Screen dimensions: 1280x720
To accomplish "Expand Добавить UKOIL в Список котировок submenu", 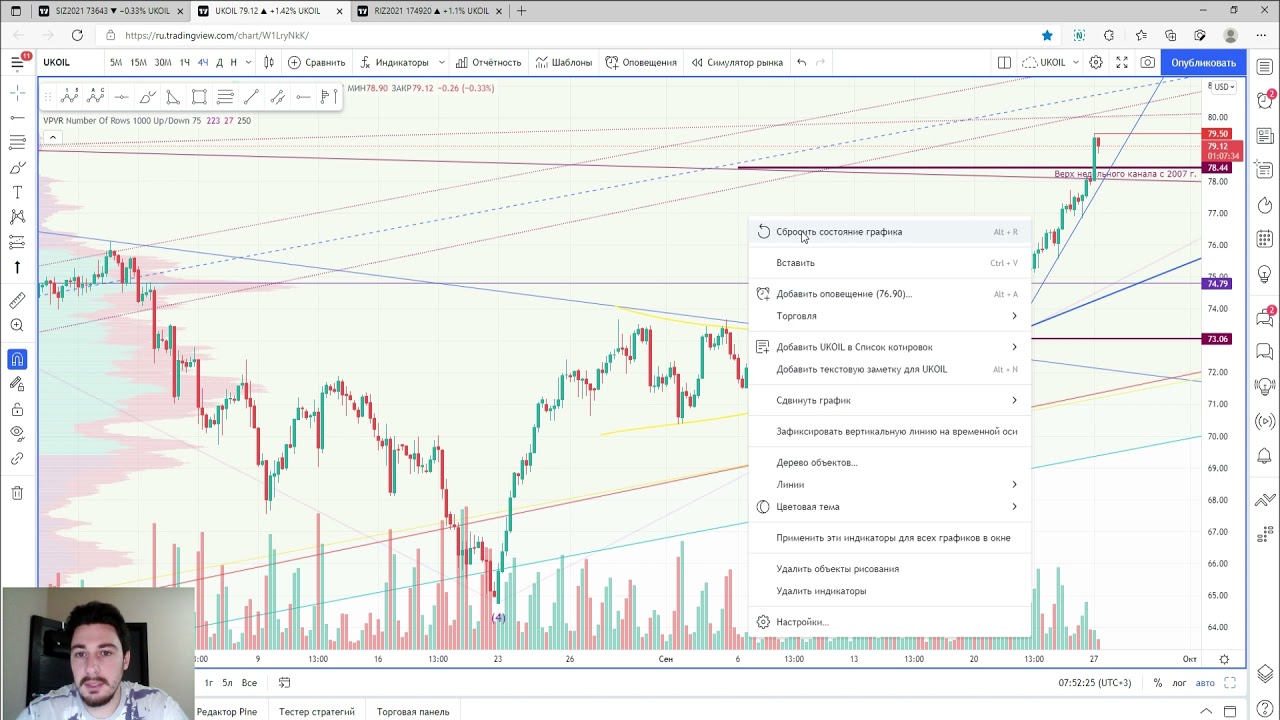I will 890,347.
